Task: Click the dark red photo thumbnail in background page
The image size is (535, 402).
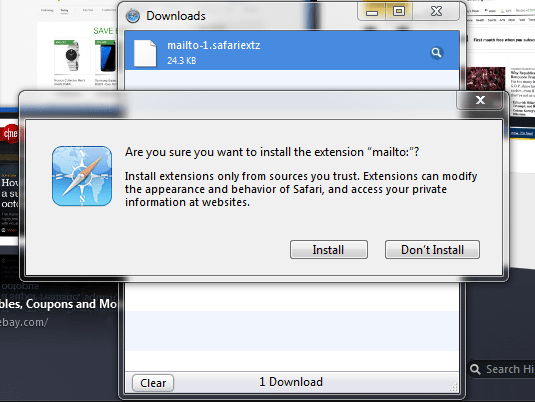Action: (x=486, y=79)
